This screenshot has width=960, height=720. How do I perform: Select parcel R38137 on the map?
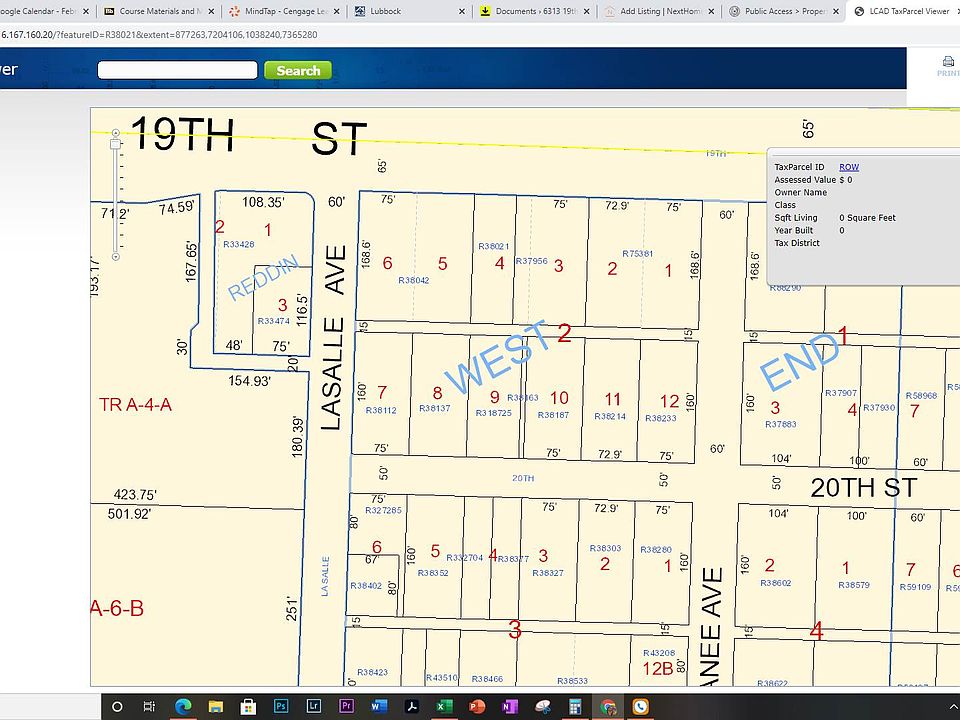tap(435, 408)
